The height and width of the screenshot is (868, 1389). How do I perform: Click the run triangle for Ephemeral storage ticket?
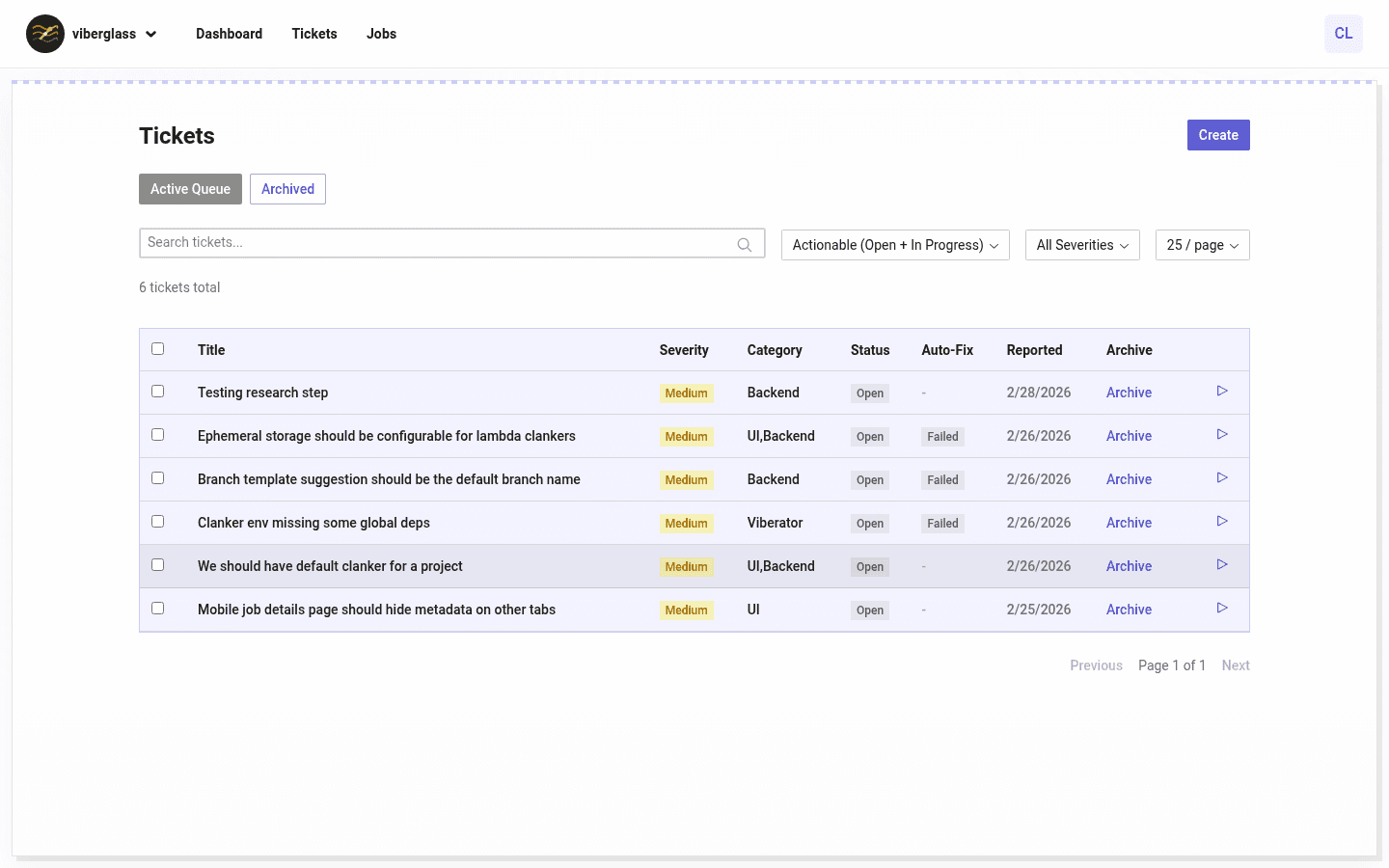[1222, 434]
